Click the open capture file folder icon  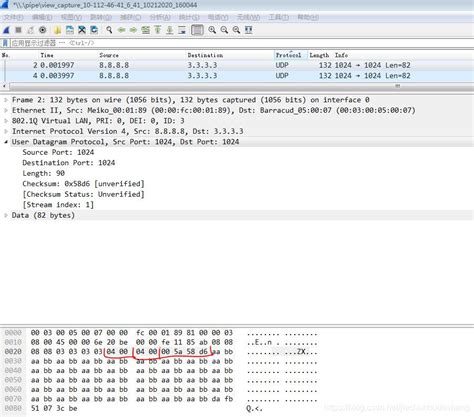57,30
